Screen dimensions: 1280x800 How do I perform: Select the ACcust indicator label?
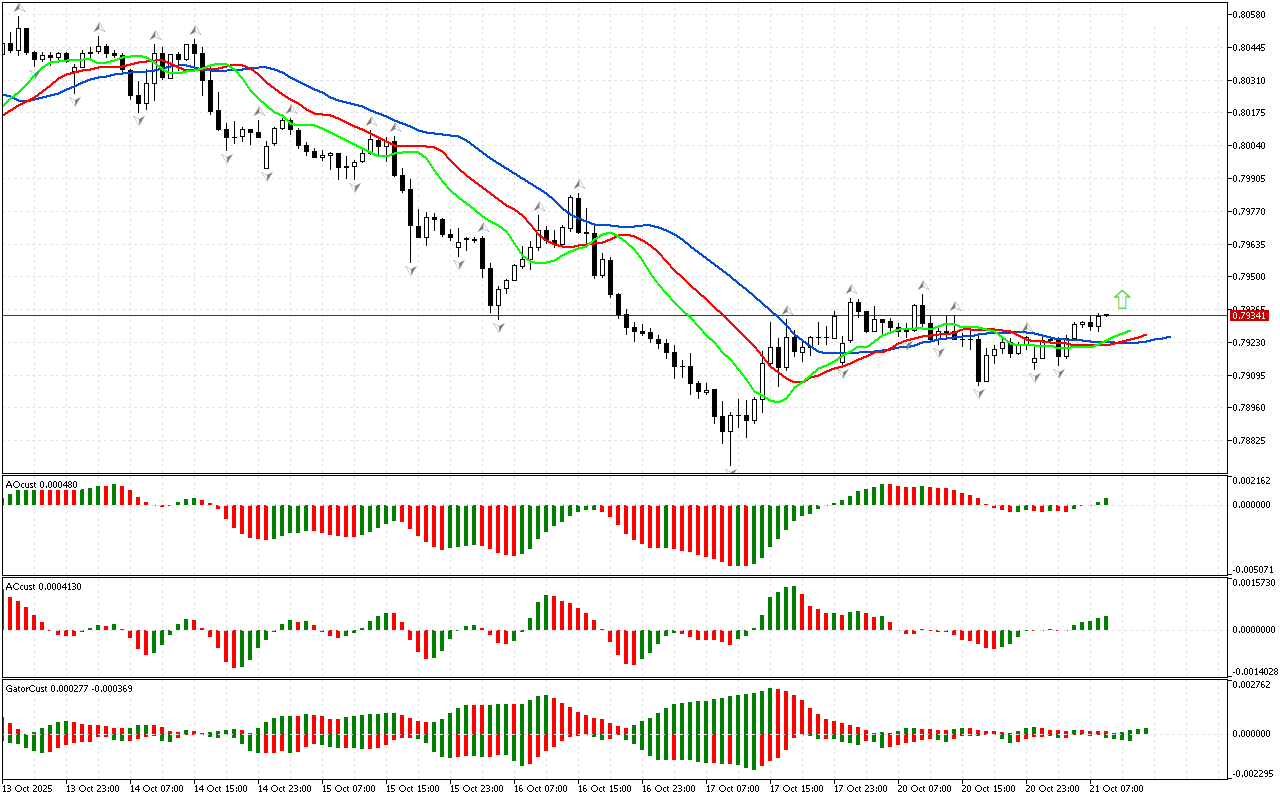coord(43,586)
